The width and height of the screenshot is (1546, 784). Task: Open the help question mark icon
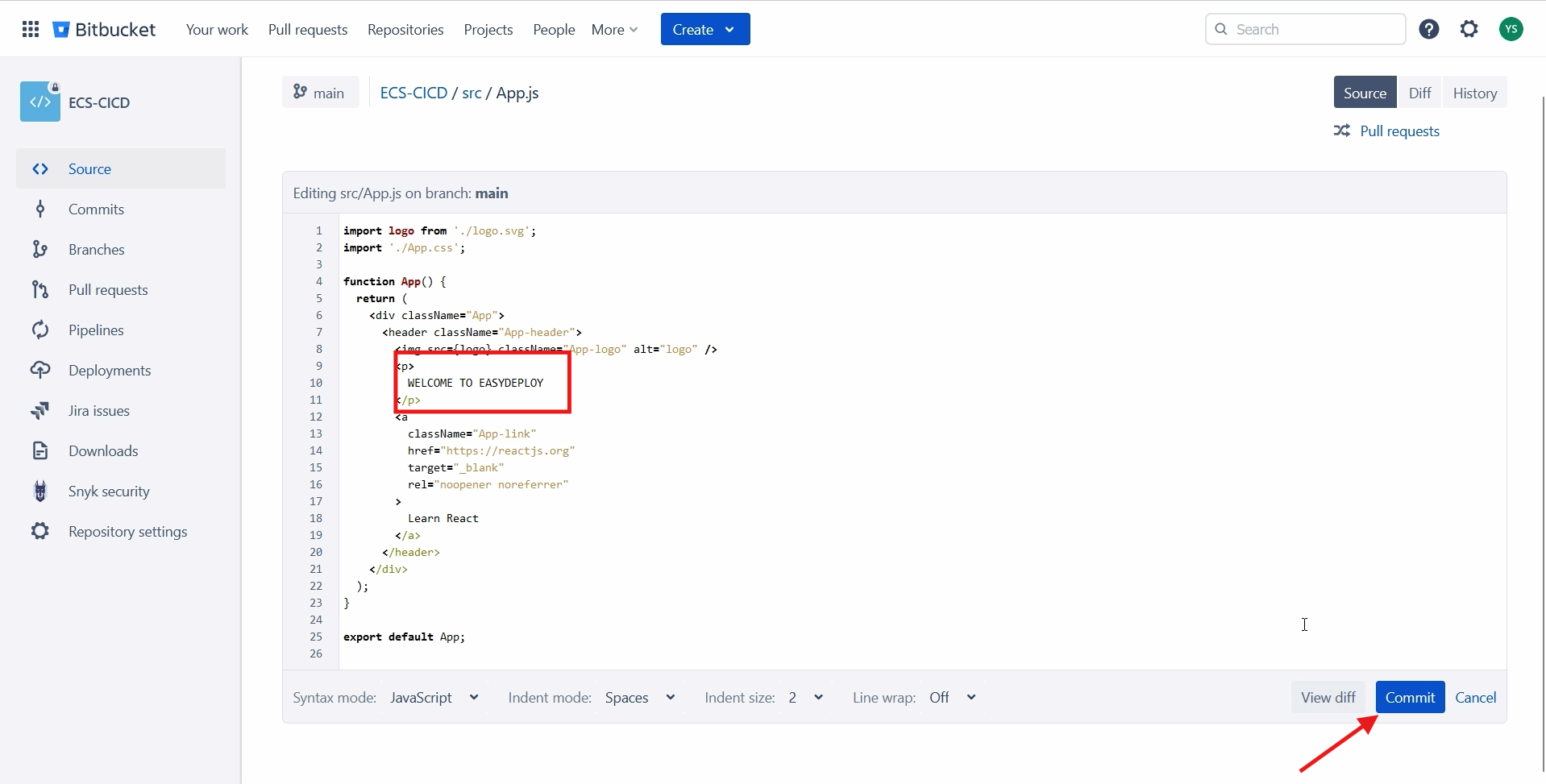tap(1429, 29)
